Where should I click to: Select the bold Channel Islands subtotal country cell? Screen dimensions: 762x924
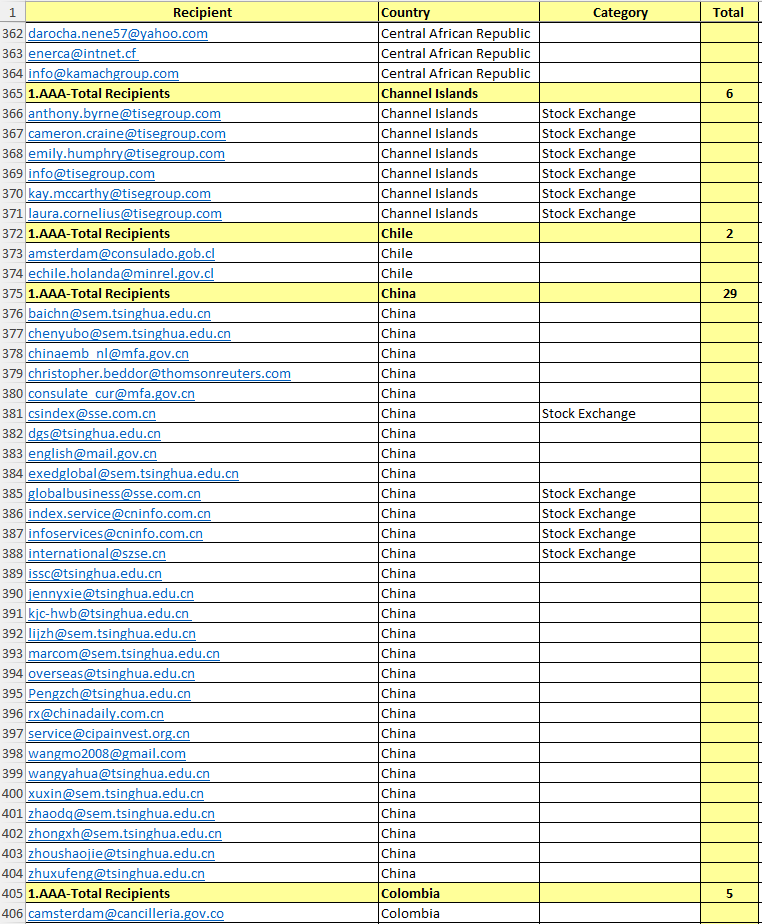click(458, 94)
